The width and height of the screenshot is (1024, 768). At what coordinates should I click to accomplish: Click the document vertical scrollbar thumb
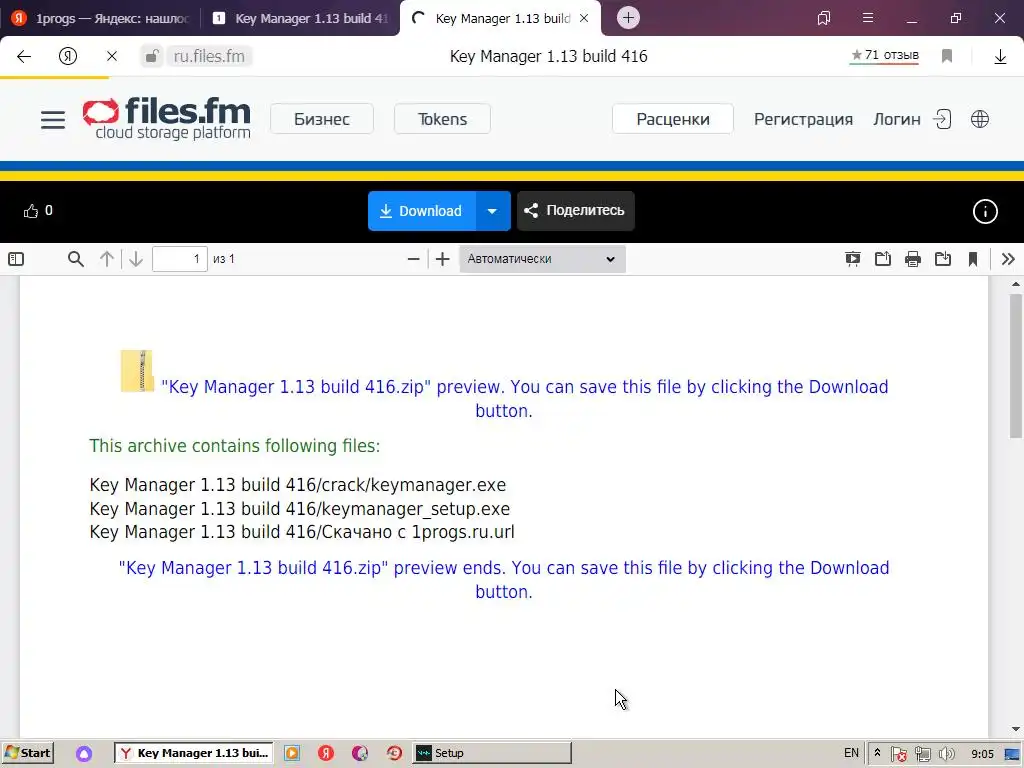click(1016, 366)
